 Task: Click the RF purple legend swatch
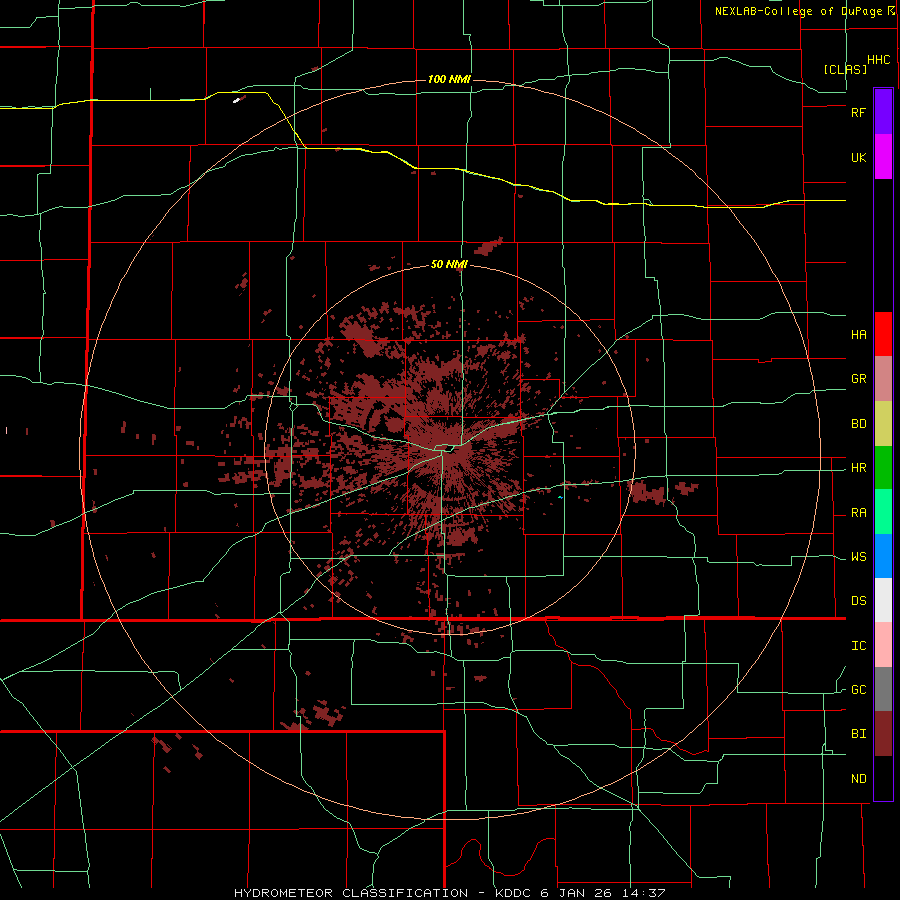(883, 112)
